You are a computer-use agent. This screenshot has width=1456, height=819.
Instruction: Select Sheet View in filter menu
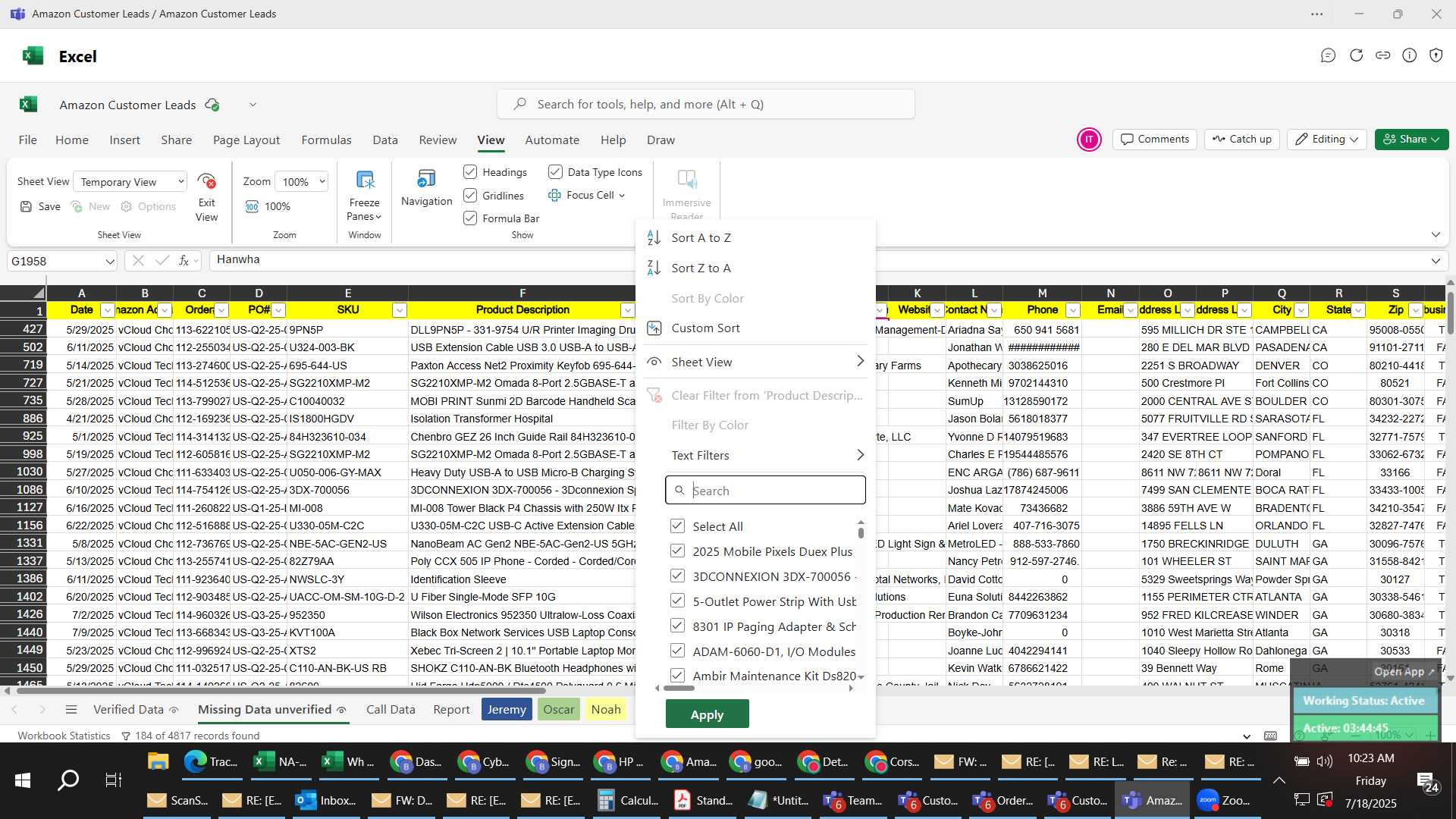pos(755,362)
